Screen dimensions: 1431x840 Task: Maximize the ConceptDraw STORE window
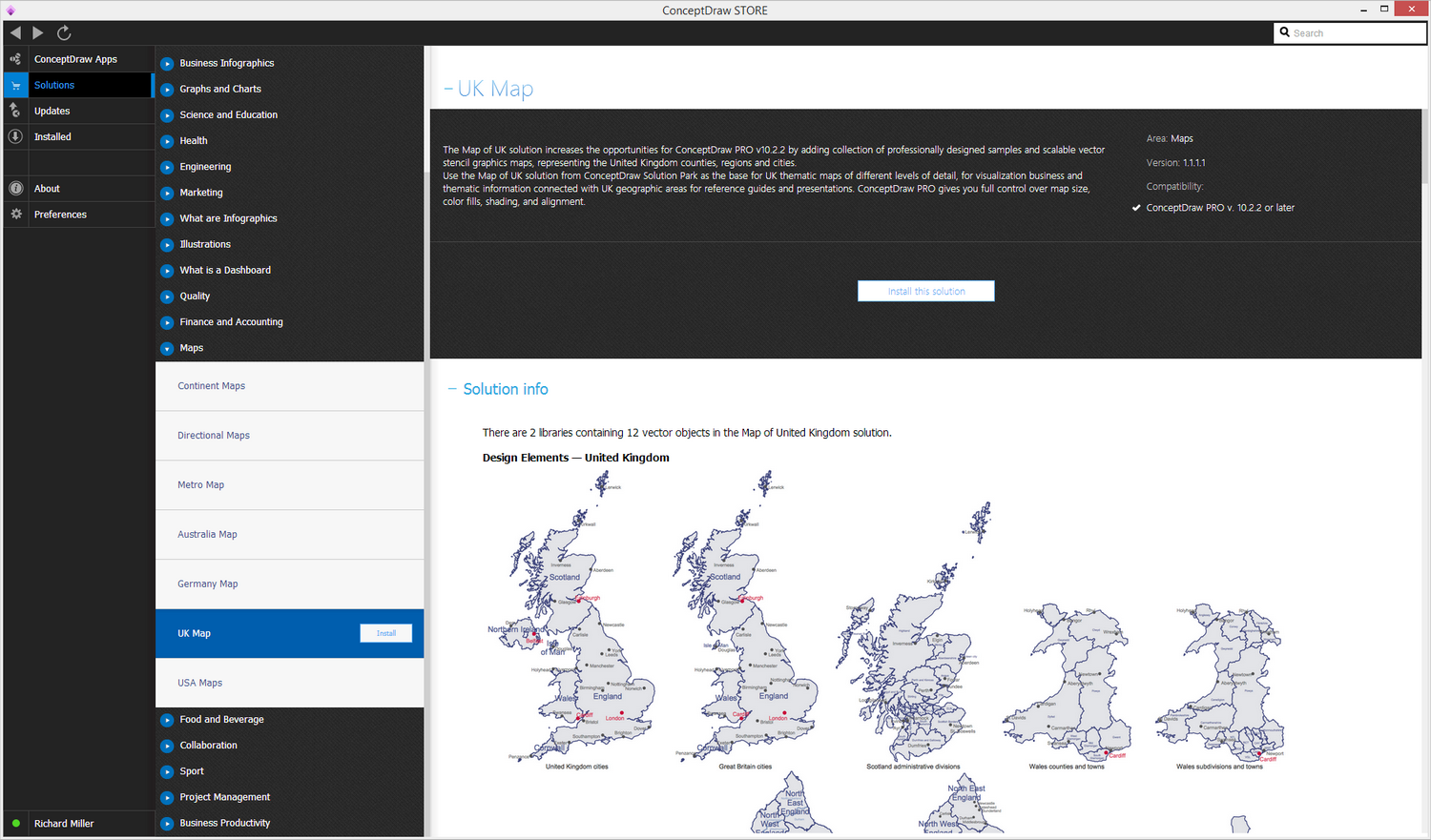(1384, 10)
